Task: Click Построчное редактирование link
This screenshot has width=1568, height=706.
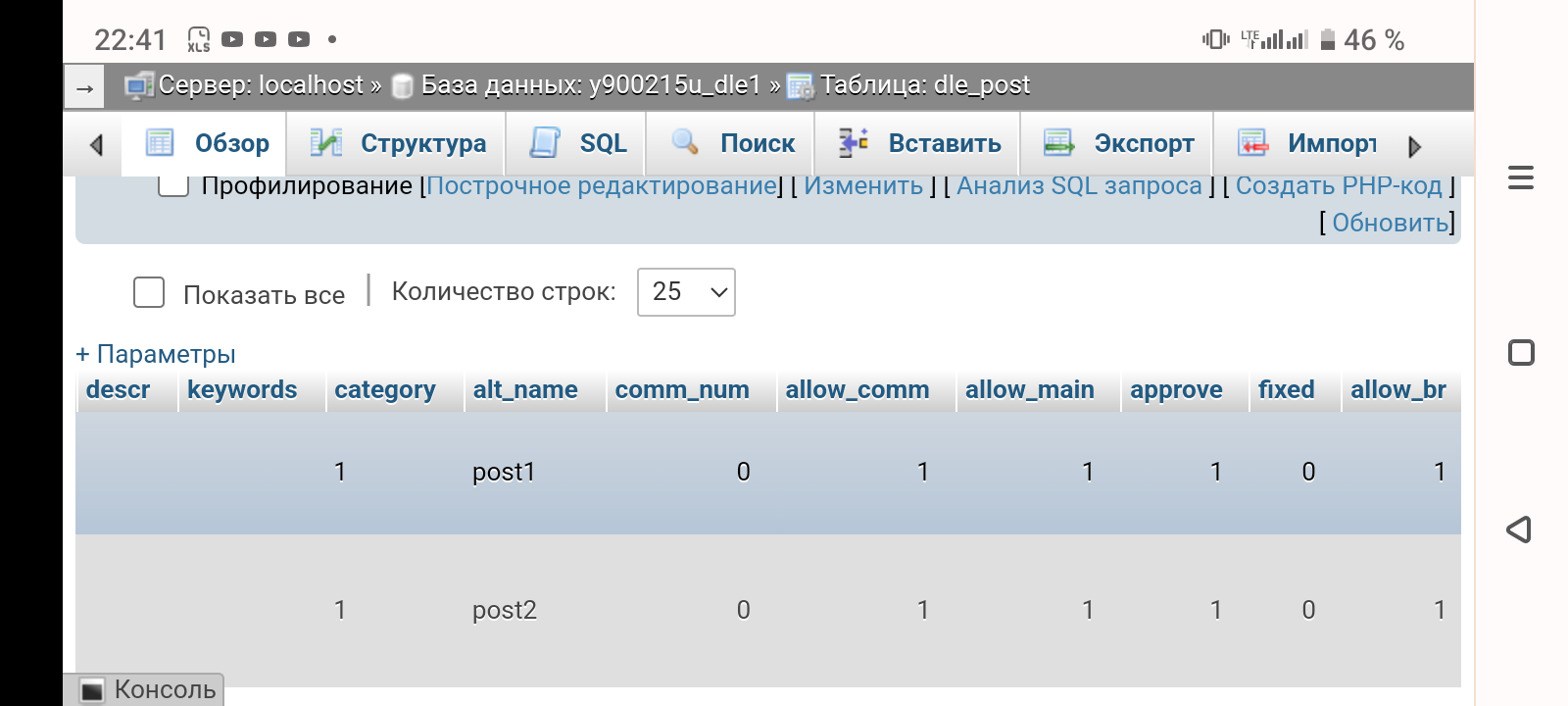Action: pos(602,185)
